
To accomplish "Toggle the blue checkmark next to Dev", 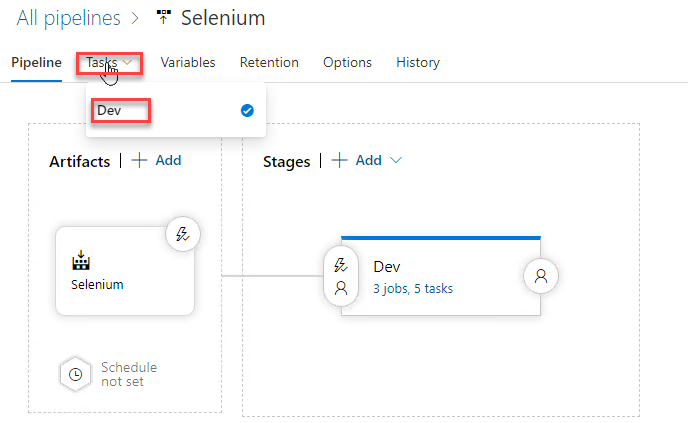I will 247,111.
